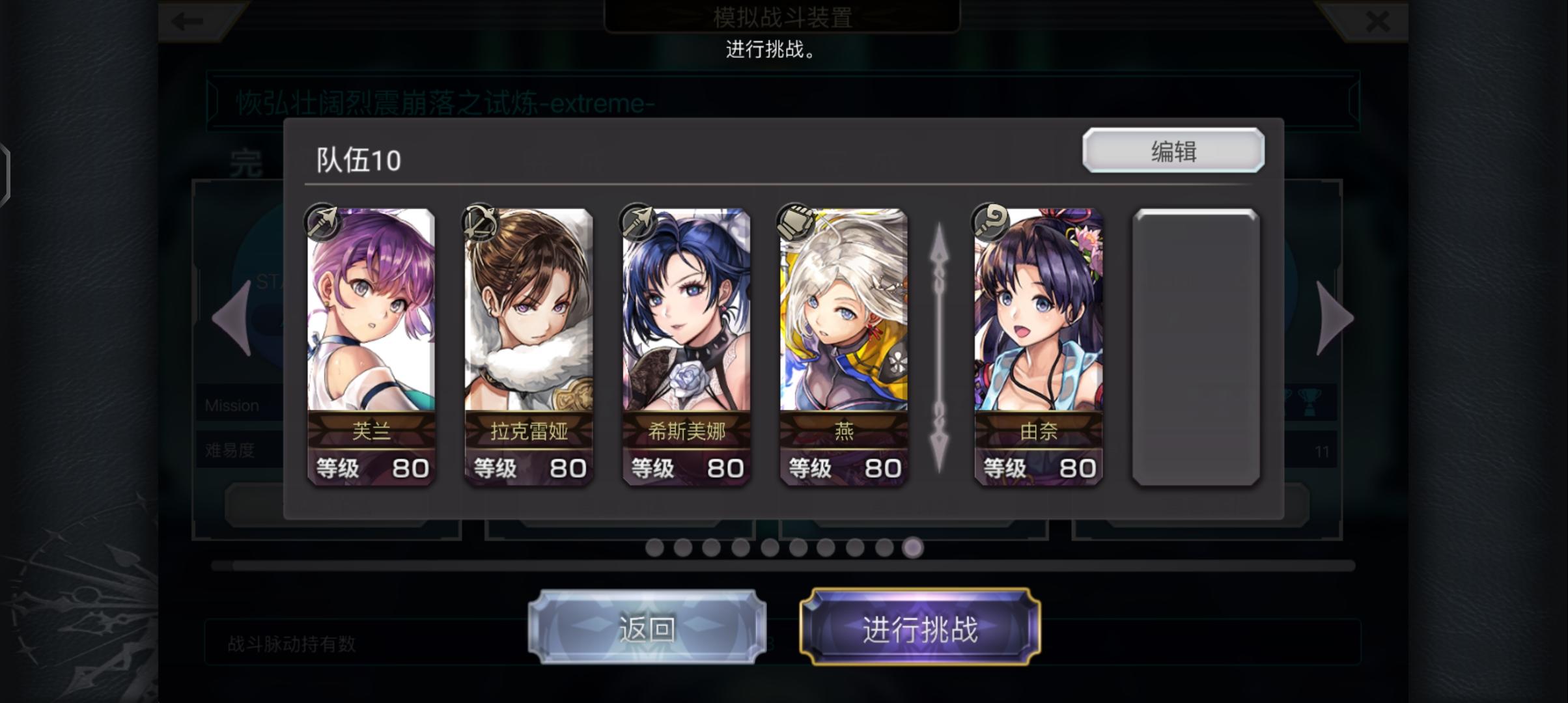The width and height of the screenshot is (1568, 703).
Task: Go to previous team with left arrow
Action: pyautogui.click(x=232, y=318)
